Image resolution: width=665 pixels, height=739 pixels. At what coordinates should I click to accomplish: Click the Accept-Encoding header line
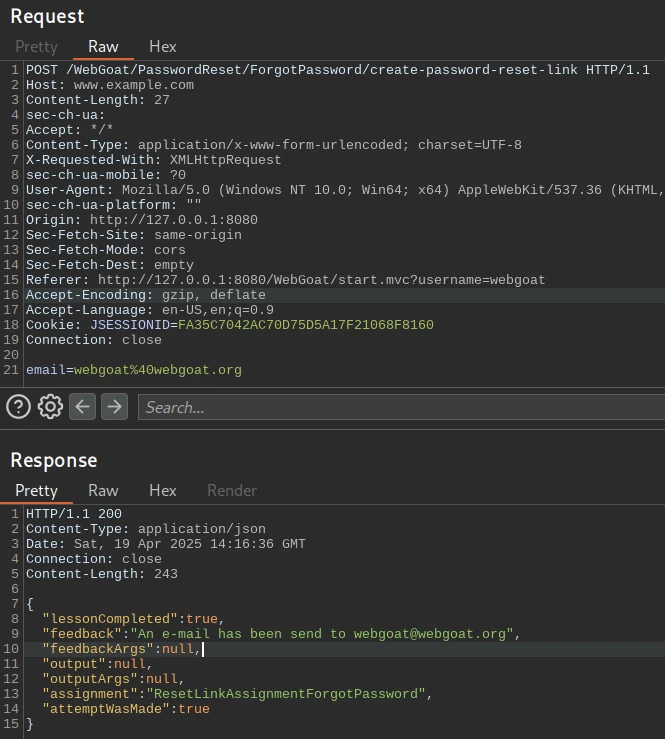tap(146, 295)
